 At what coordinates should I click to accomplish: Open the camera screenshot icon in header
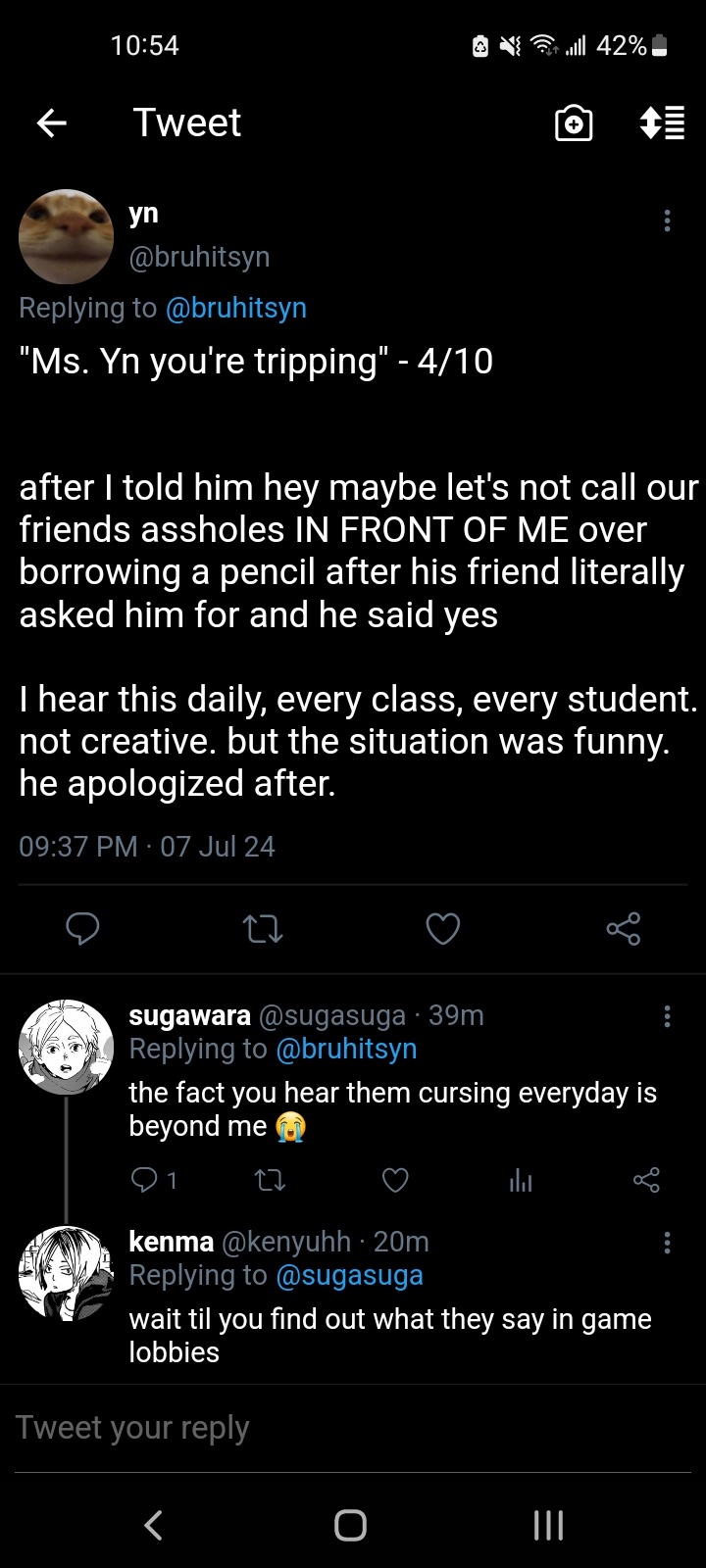coord(574,123)
